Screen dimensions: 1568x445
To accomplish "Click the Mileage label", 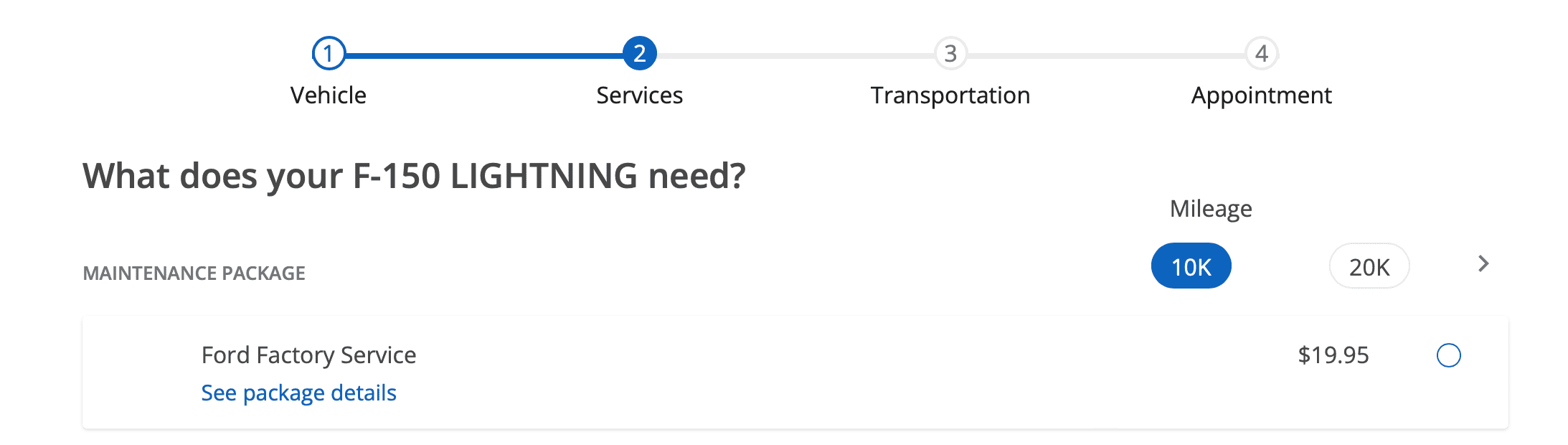I will click(x=1211, y=209).
